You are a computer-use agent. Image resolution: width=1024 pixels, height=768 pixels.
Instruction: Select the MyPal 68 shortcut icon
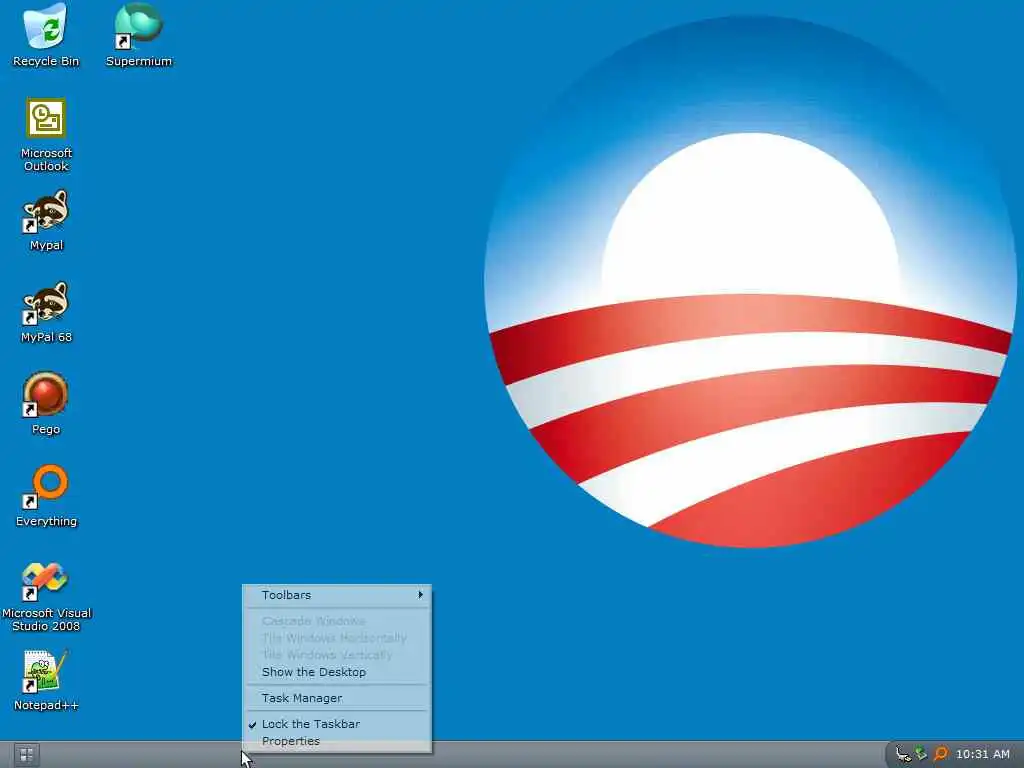46,312
